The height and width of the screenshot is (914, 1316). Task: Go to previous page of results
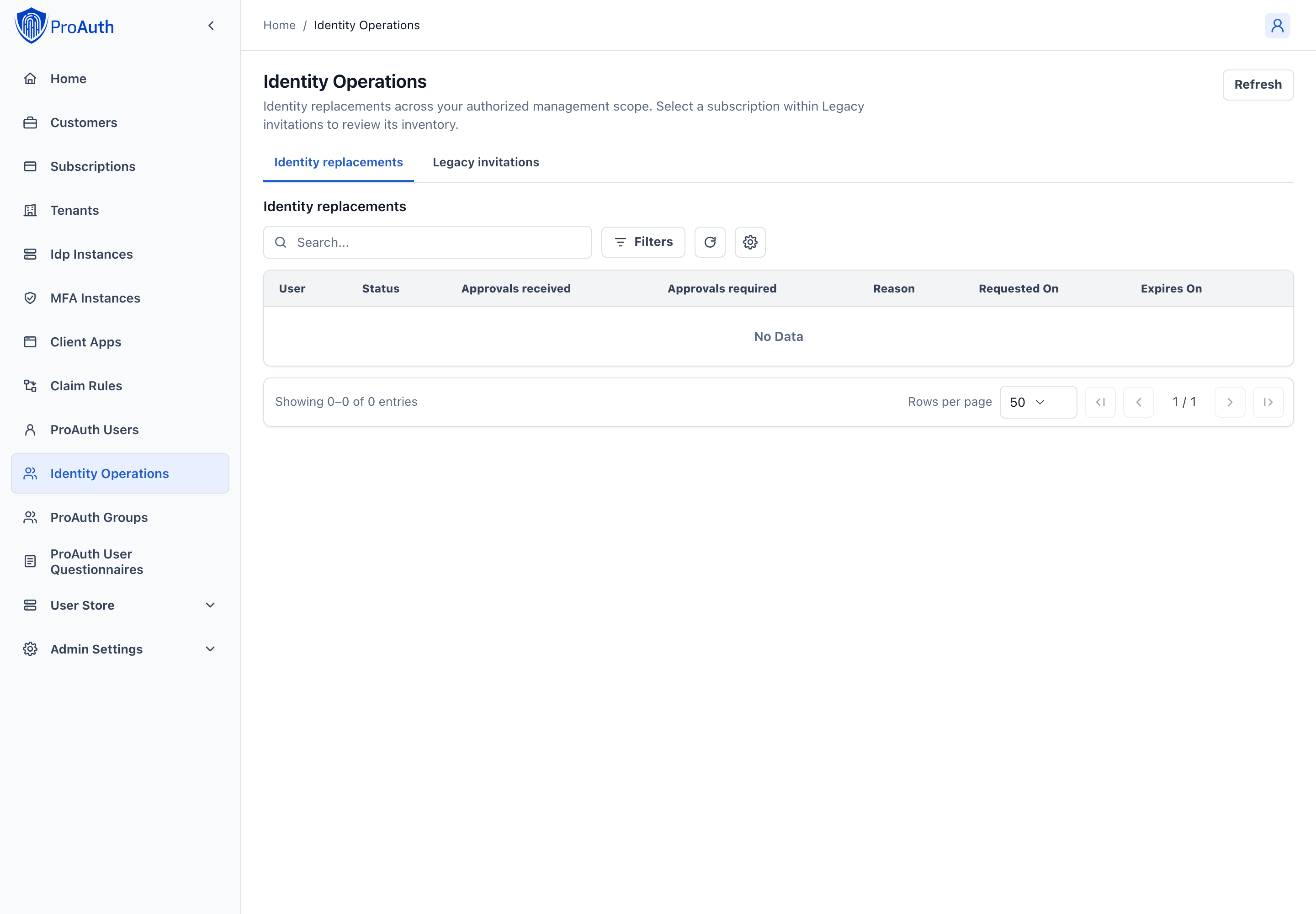click(1138, 402)
